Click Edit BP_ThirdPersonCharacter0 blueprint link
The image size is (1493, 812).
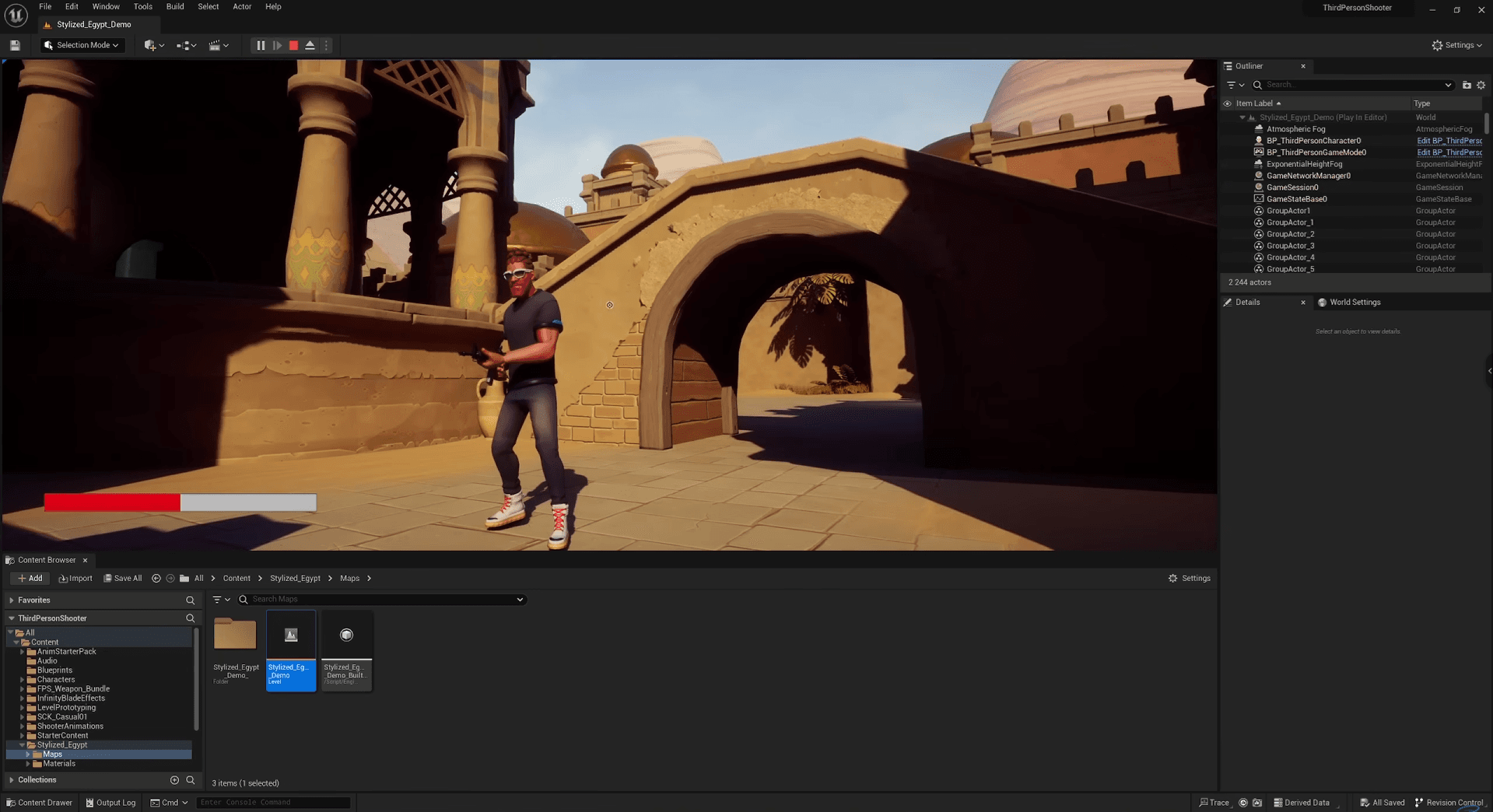1449,141
